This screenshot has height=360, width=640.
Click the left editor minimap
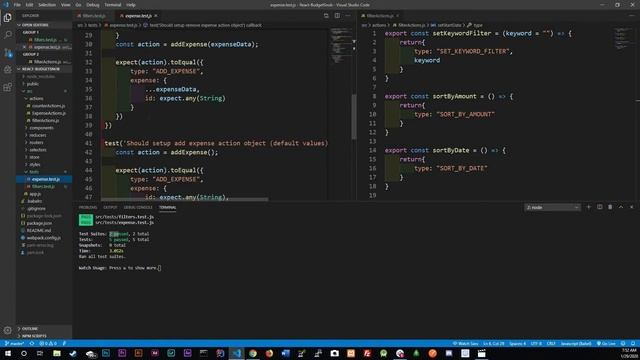340,46
